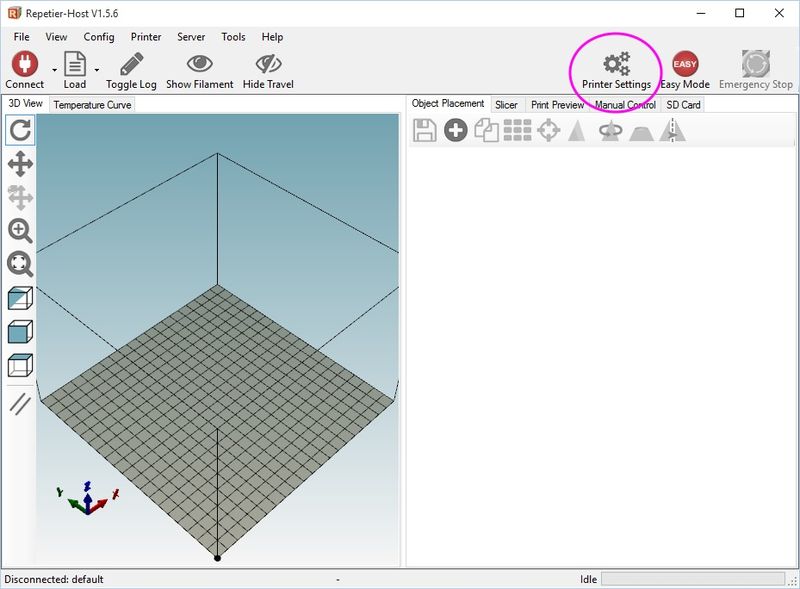The image size is (800, 589).
Task: Click the Repetier-Host title bar app icon
Action: (x=15, y=13)
